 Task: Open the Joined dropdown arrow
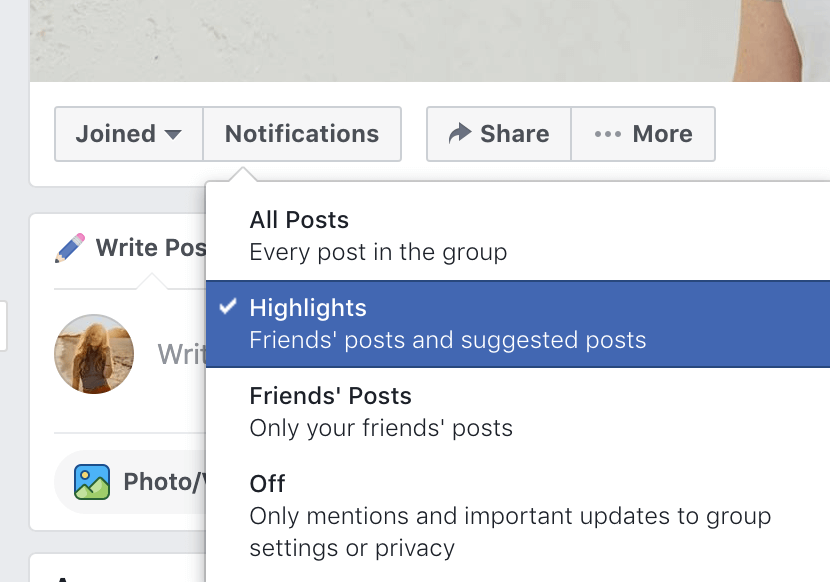point(173,134)
